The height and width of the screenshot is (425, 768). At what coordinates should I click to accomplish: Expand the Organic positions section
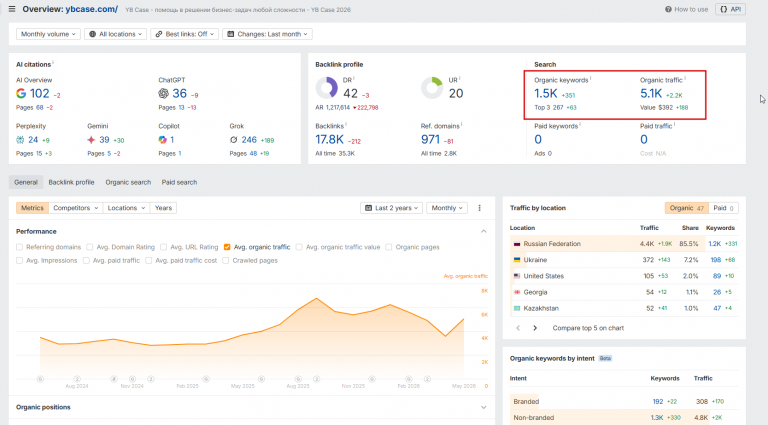click(483, 407)
